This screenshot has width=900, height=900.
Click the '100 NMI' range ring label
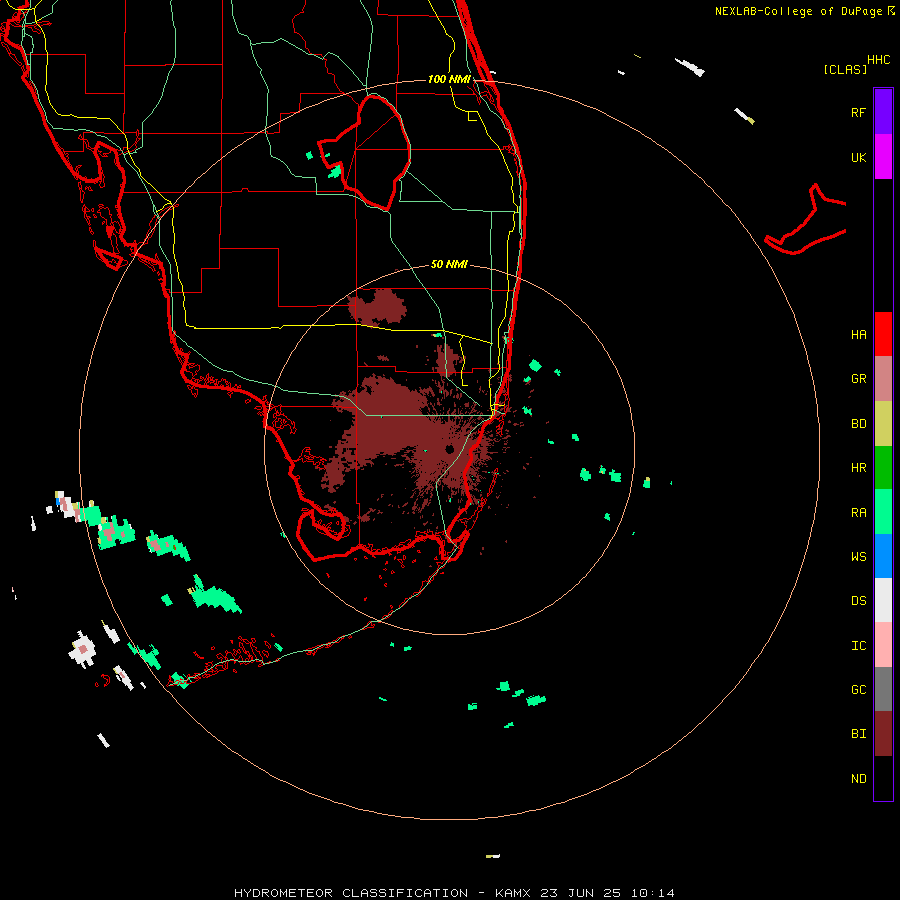tap(449, 79)
